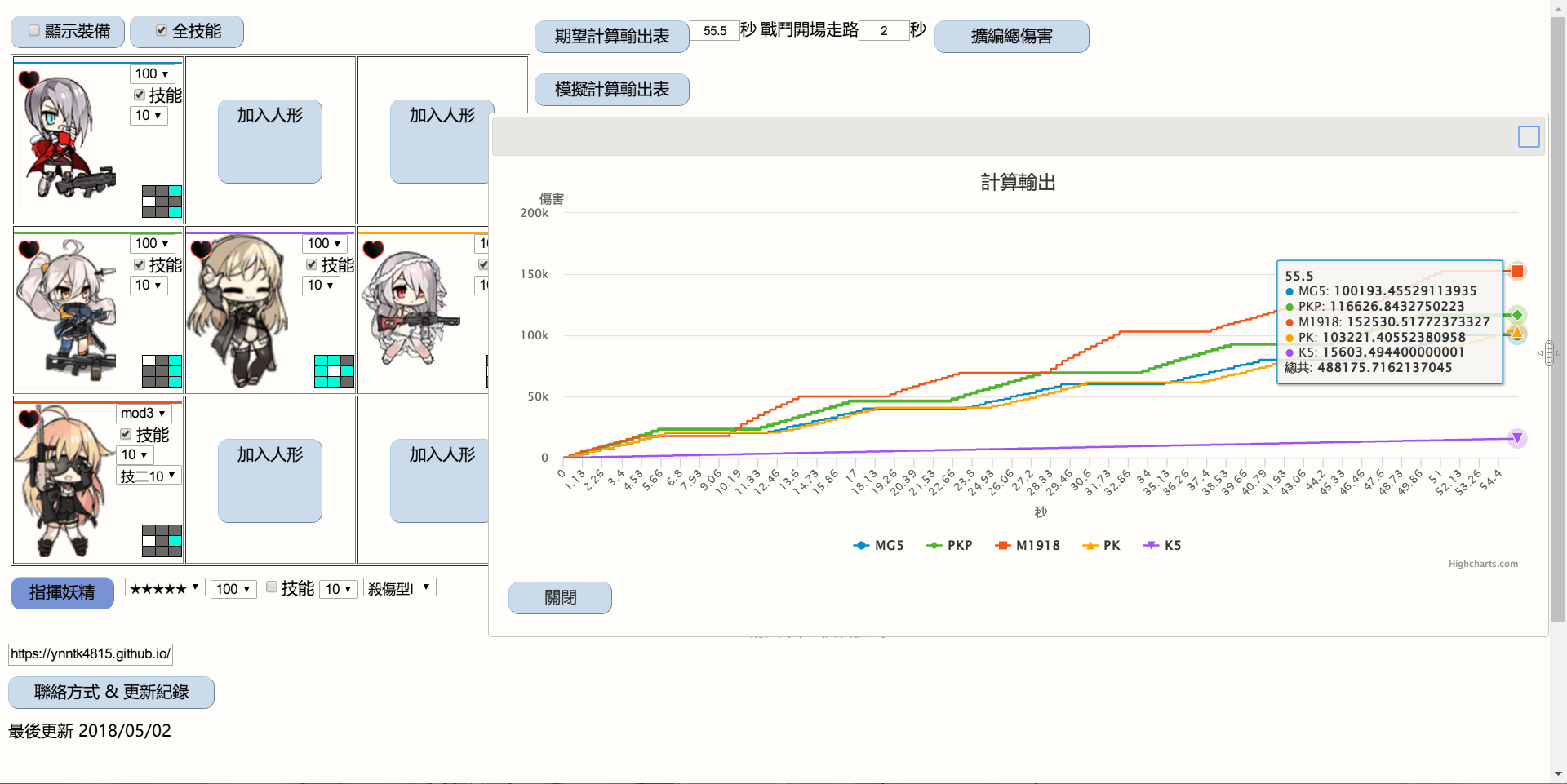Click the 指揮妖精 button
This screenshot has height=784, width=1567.
click(x=63, y=593)
